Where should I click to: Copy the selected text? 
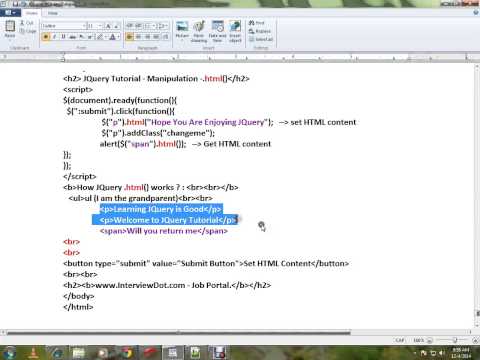click(x=28, y=31)
